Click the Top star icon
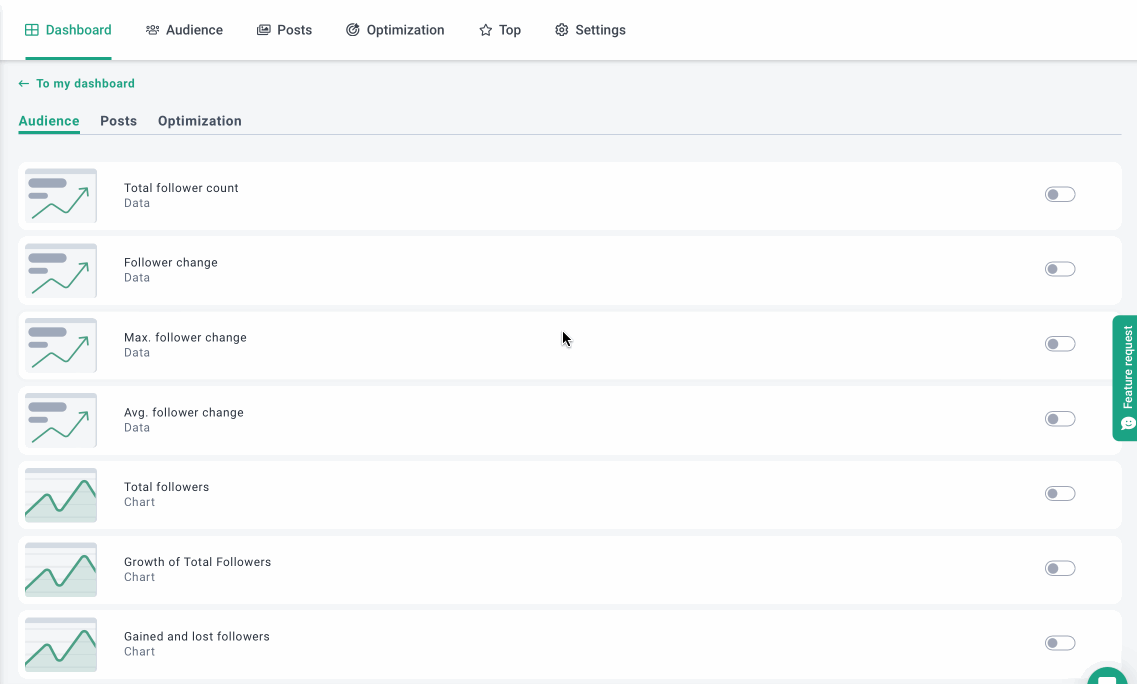The image size is (1137, 684). coord(486,30)
